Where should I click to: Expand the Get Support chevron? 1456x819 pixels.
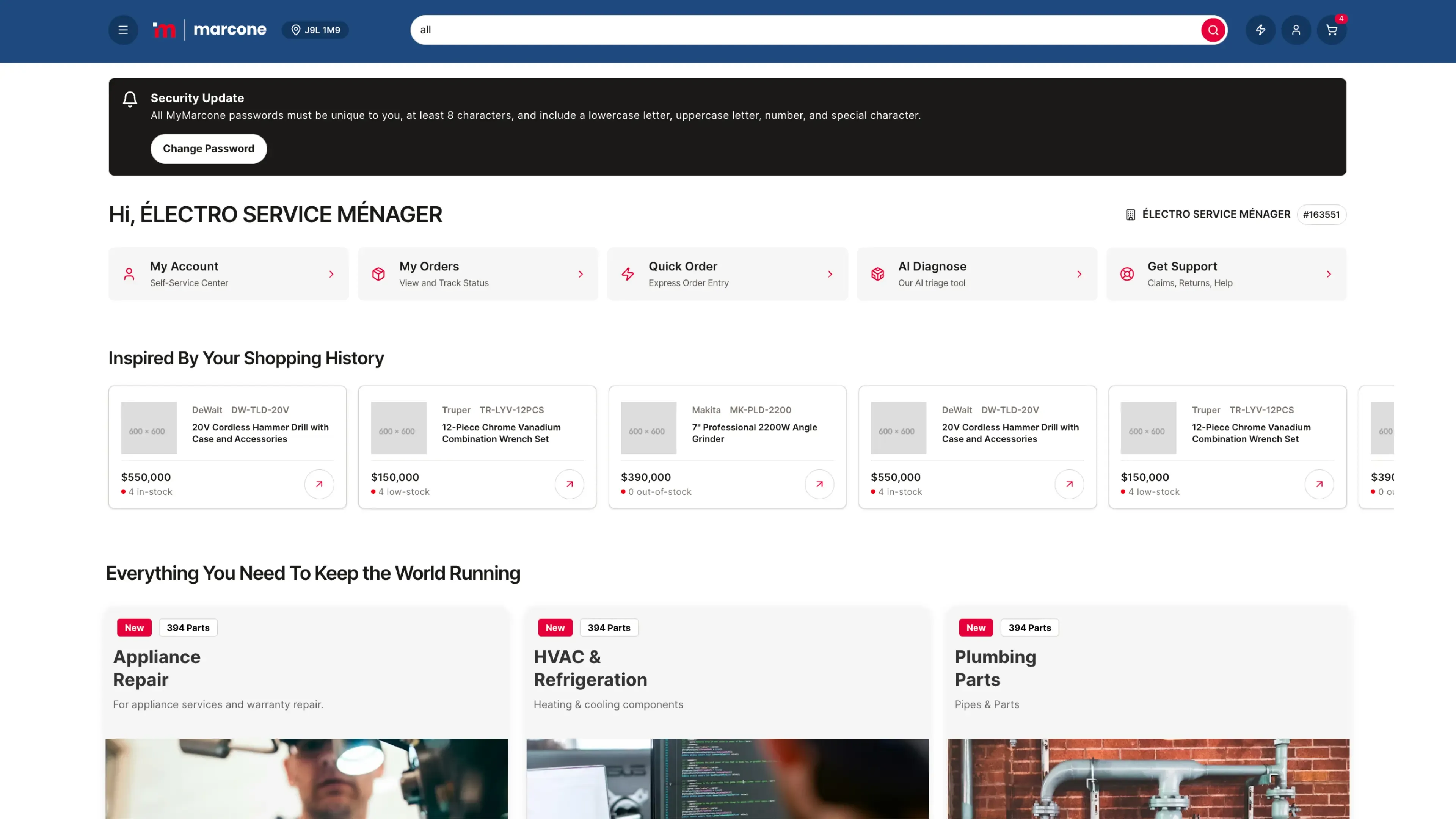coord(1329,274)
